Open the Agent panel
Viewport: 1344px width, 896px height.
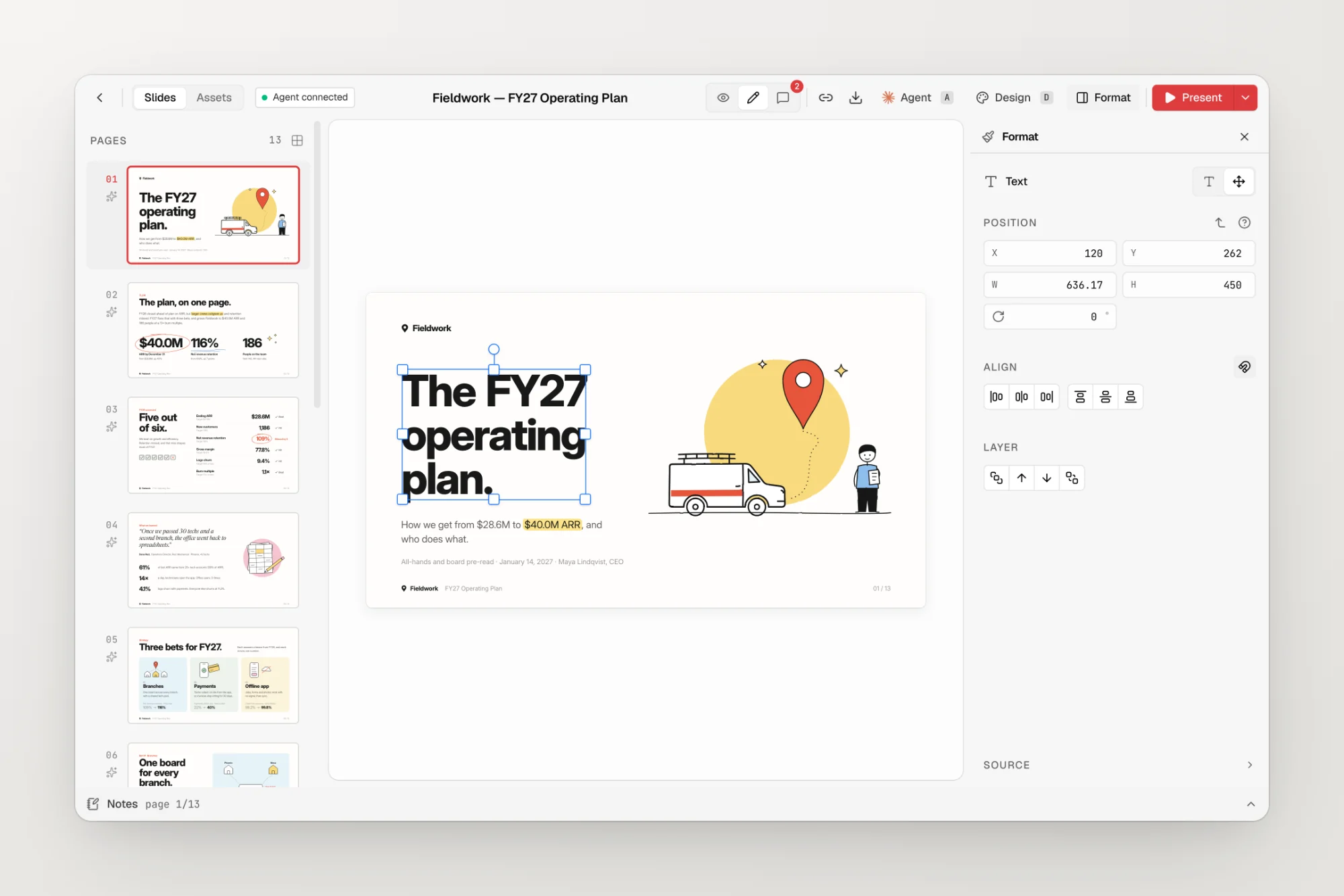(917, 97)
